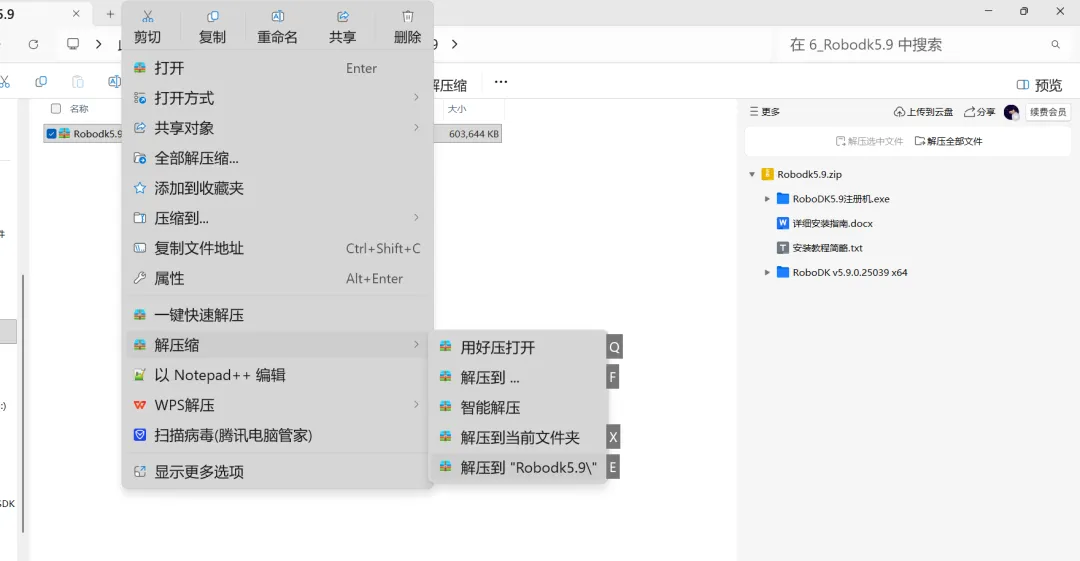
Task: Click 解压全部文件 button
Action: (948, 141)
